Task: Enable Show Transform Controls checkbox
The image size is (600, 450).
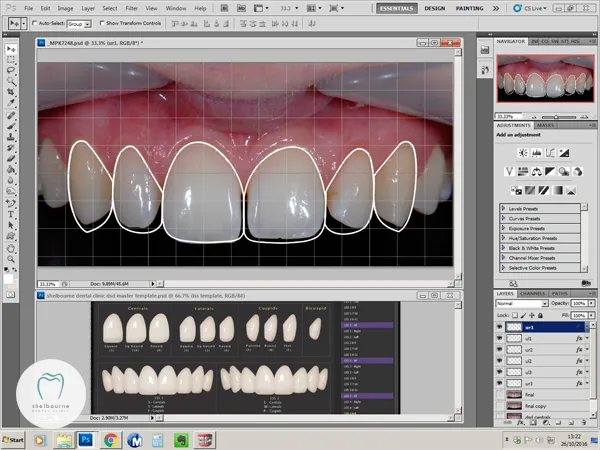Action: click(100, 21)
